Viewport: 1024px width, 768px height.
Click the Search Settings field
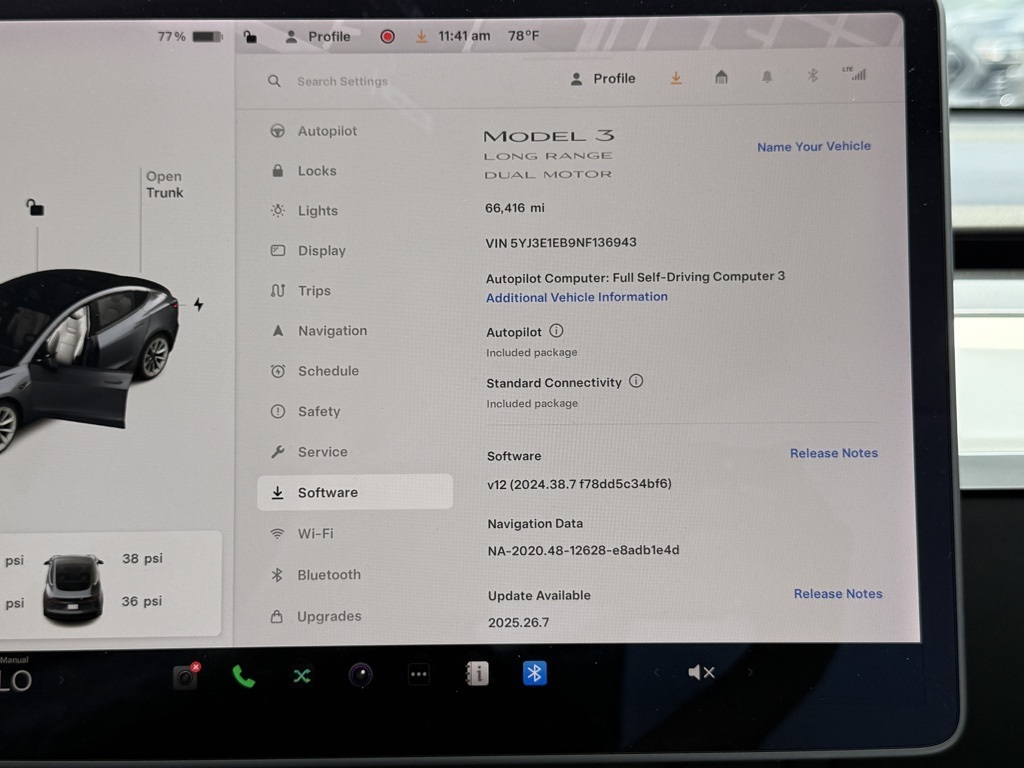click(342, 81)
